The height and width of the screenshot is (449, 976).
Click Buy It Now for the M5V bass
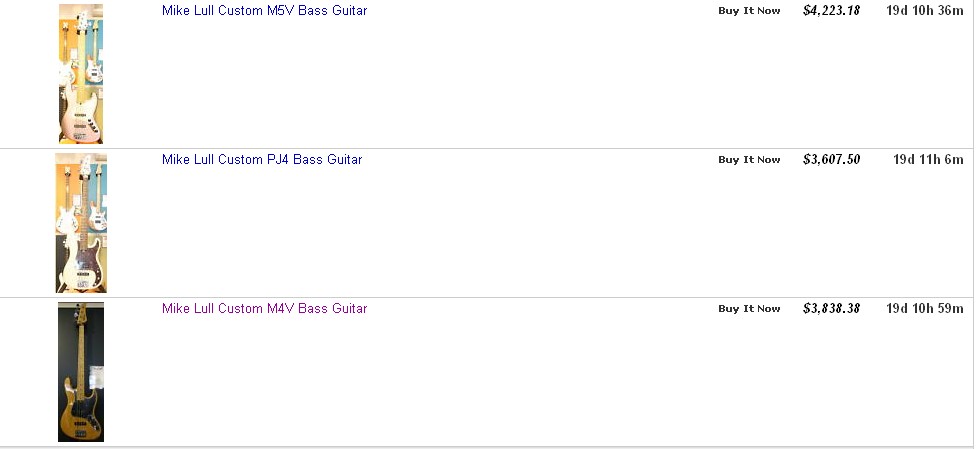[749, 11]
